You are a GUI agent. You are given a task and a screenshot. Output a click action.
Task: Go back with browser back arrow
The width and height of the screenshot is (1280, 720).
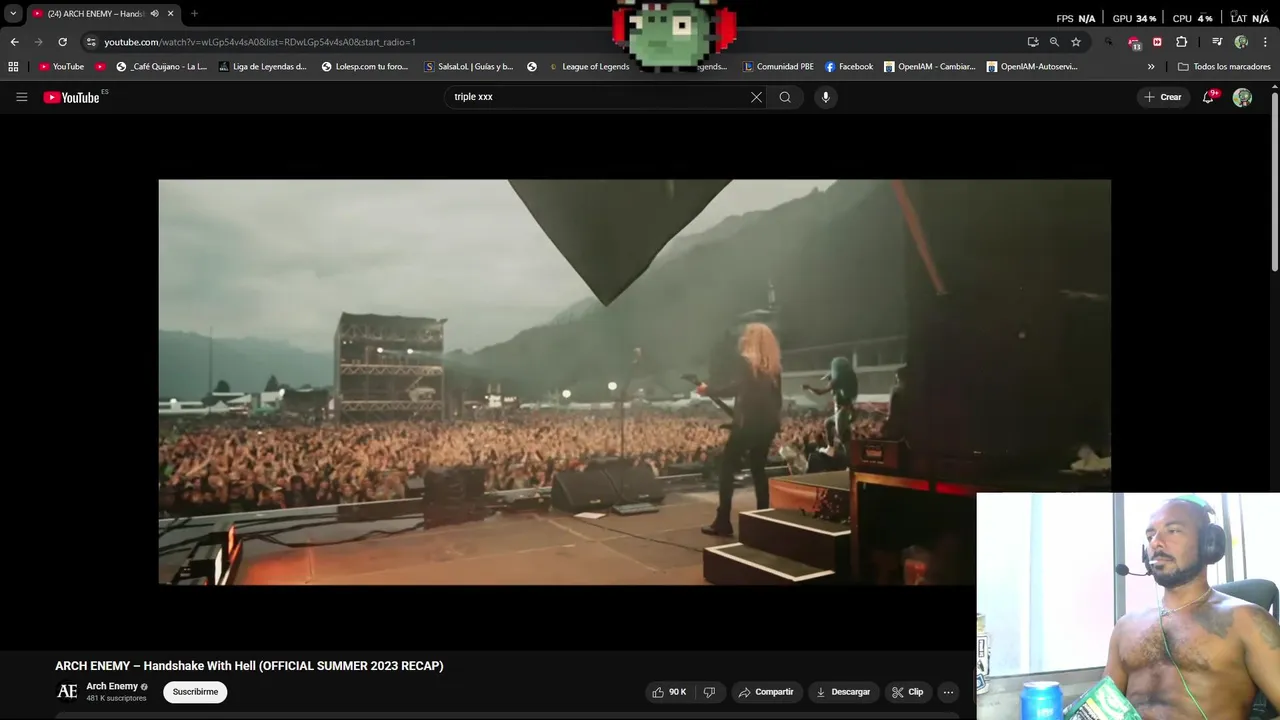14,42
